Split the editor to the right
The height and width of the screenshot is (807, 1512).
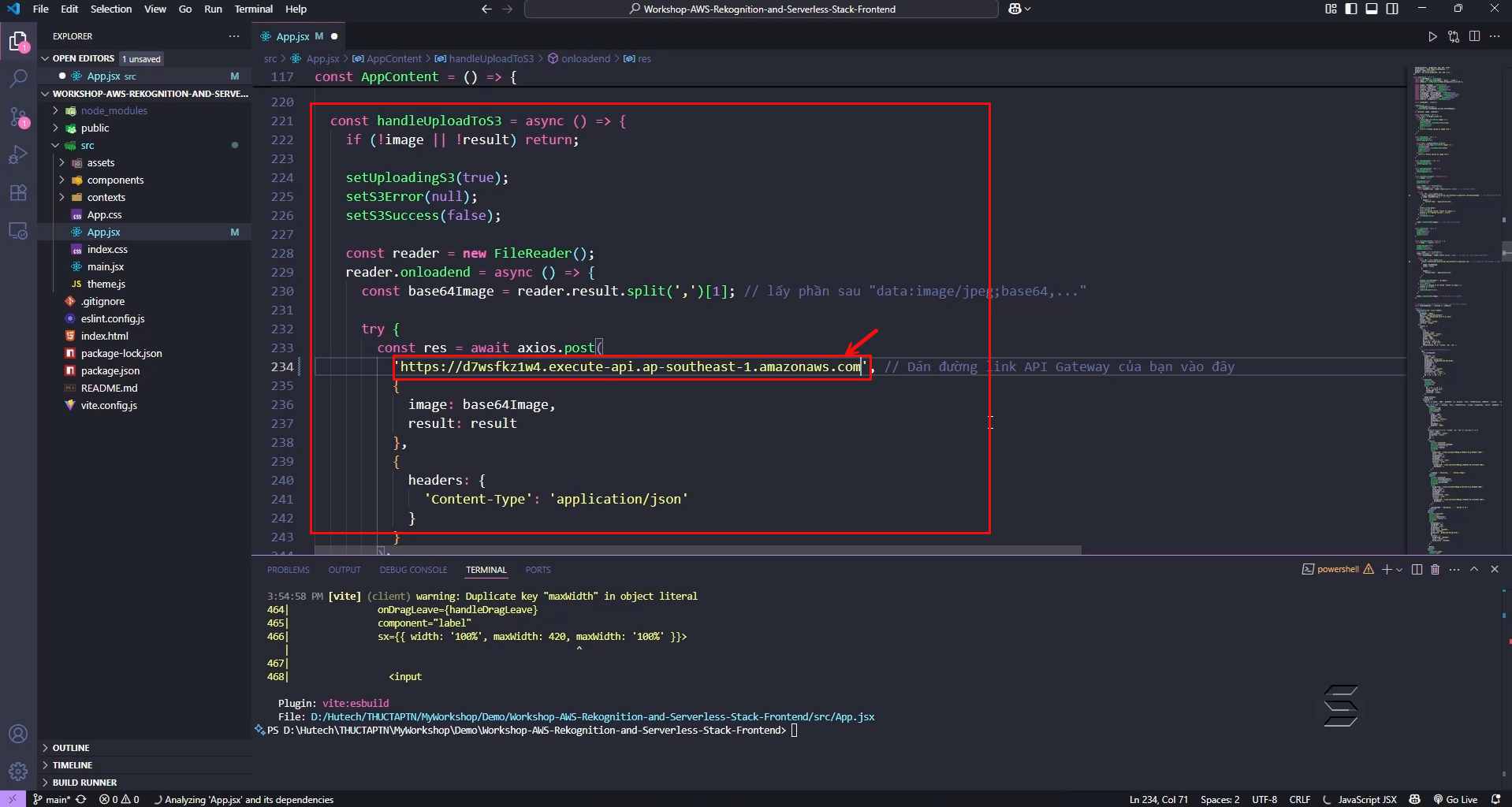tap(1474, 36)
